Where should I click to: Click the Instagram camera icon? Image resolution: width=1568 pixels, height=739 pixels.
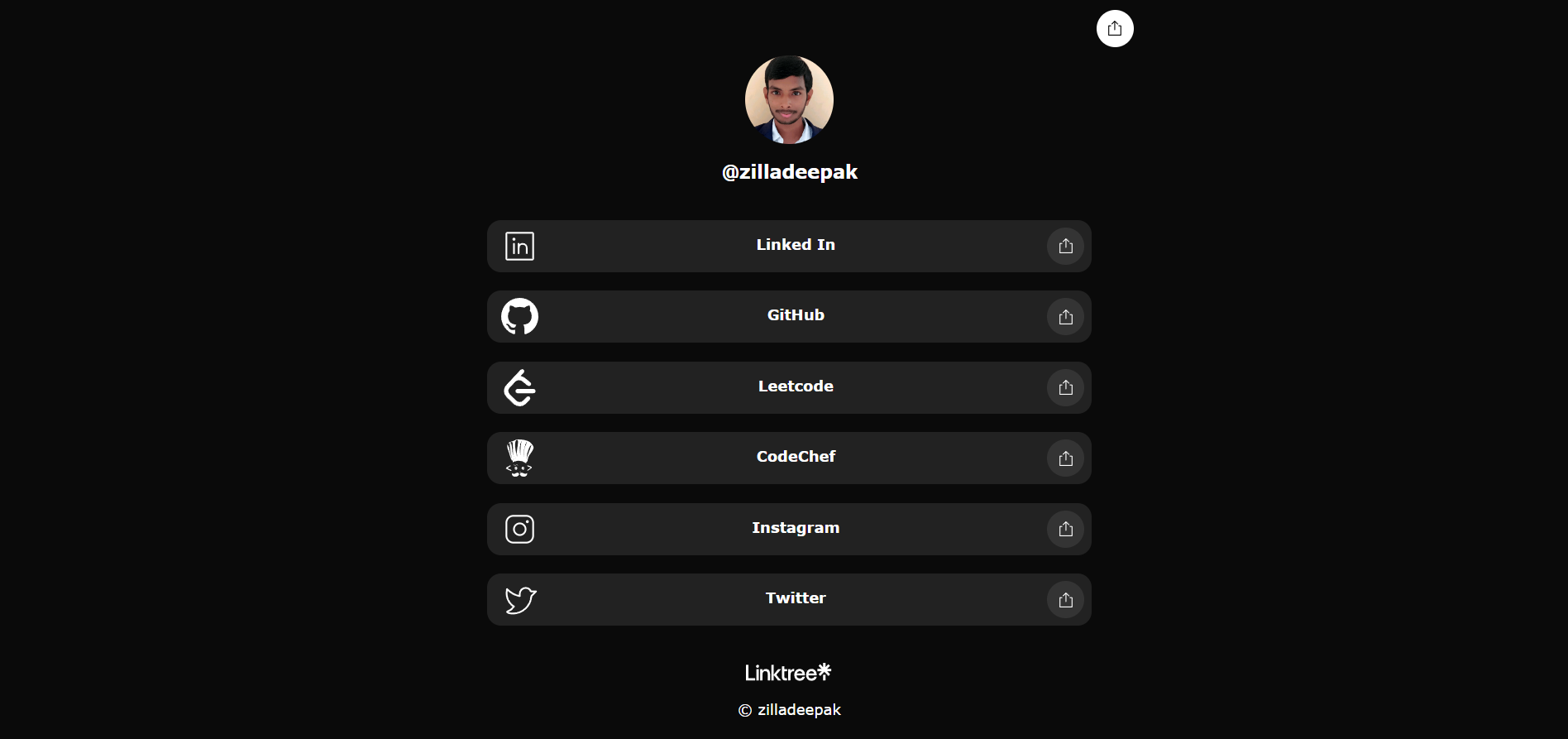tap(519, 529)
